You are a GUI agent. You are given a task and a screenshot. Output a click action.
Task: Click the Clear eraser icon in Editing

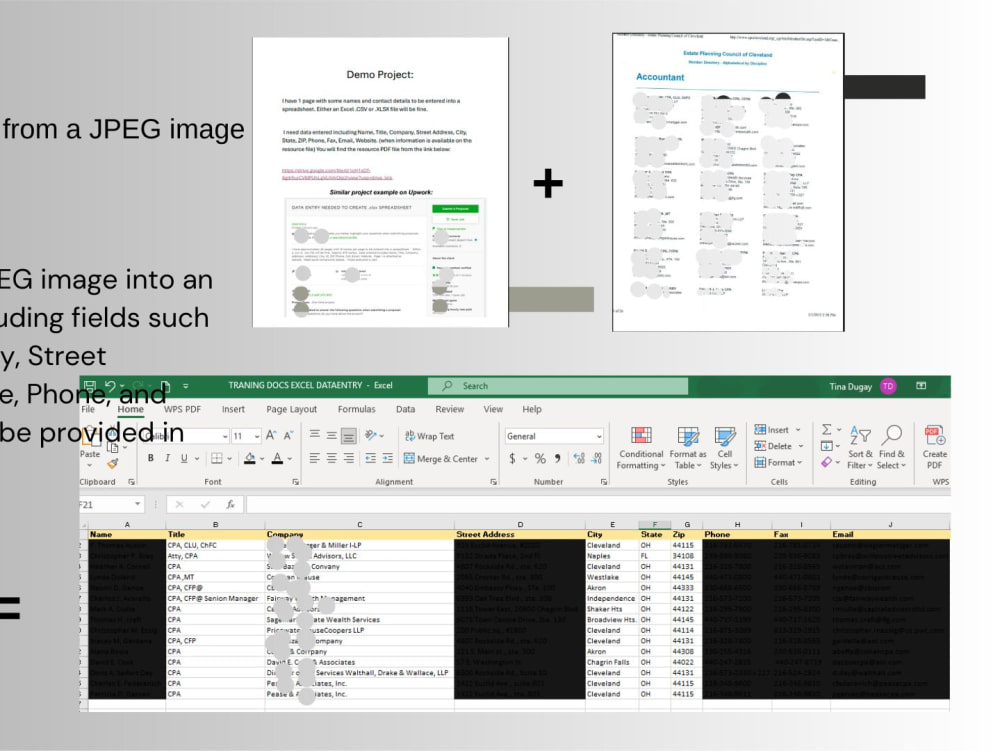pyautogui.click(x=827, y=462)
